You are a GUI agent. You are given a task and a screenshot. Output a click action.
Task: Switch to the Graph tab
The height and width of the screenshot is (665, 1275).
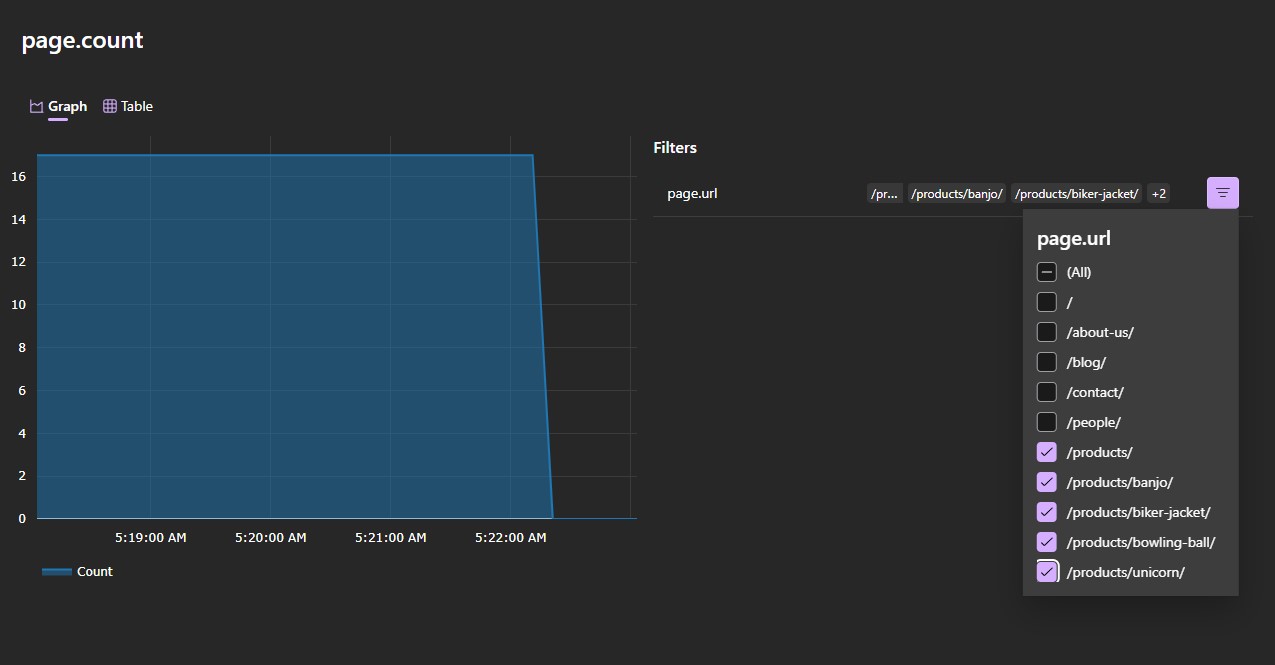click(x=58, y=106)
